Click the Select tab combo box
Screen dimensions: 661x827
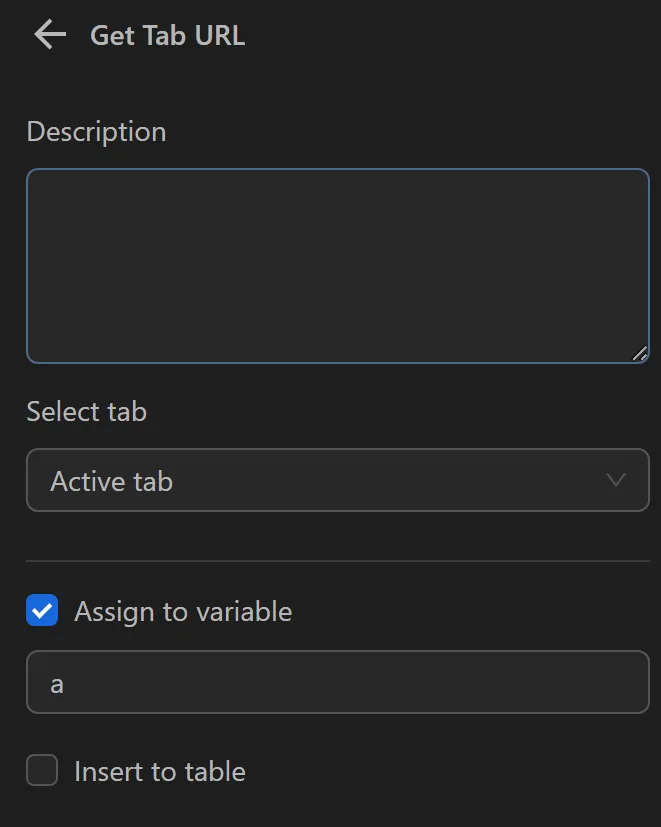pos(338,480)
